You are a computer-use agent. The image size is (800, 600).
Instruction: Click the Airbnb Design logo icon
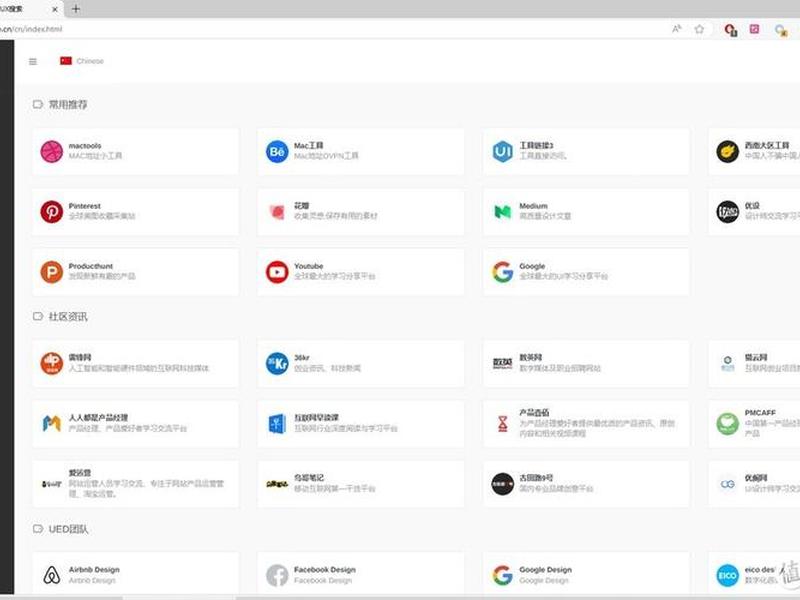click(x=52, y=575)
